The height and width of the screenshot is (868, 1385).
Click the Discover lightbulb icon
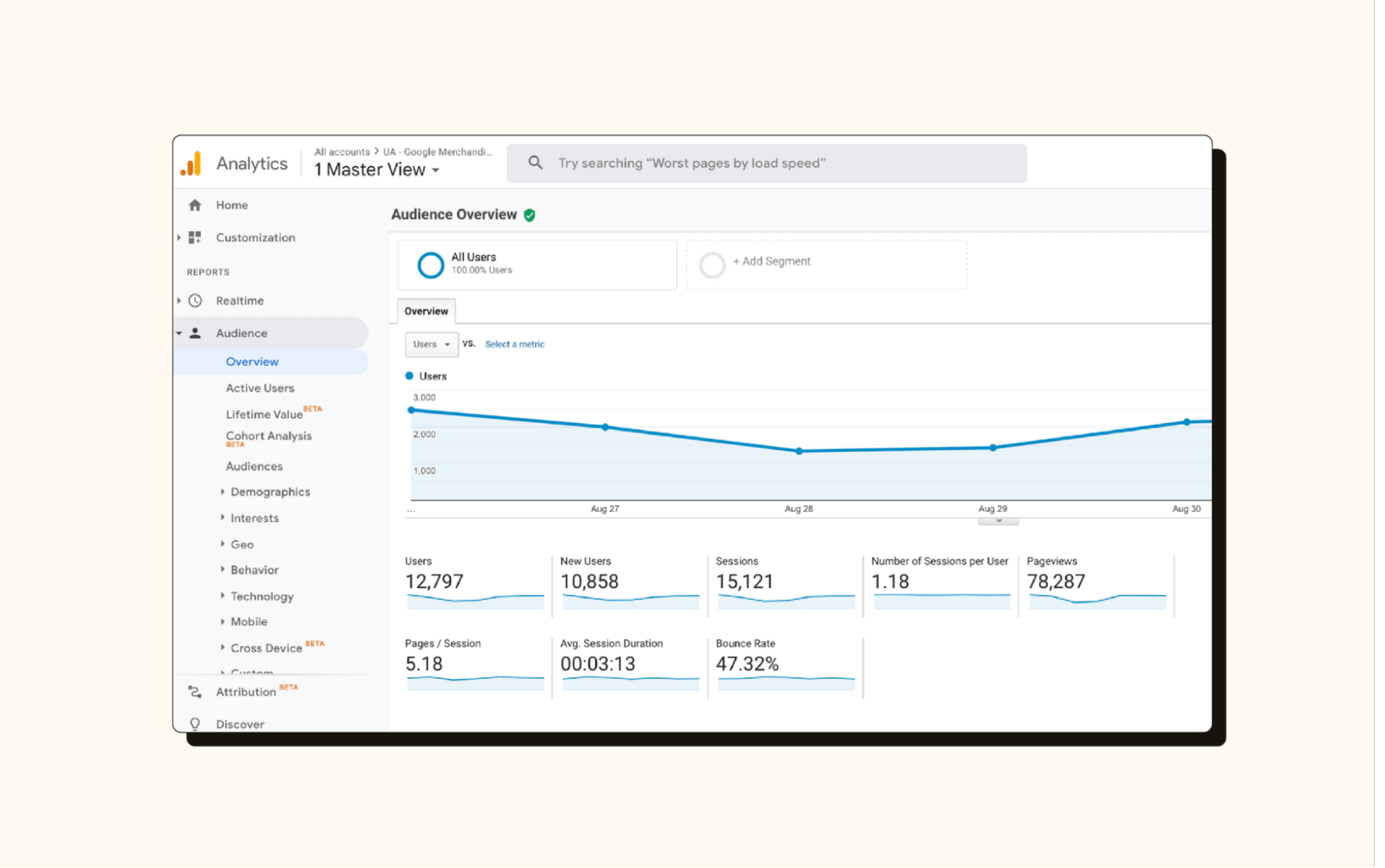(195, 723)
